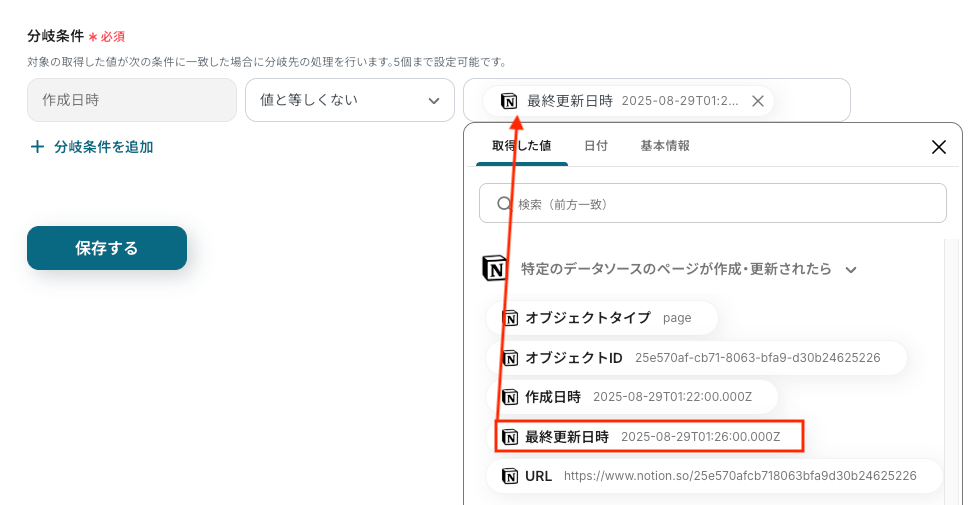The width and height of the screenshot is (978, 505).
Task: Click the Notion icon in the selected chip
Action: [509, 101]
